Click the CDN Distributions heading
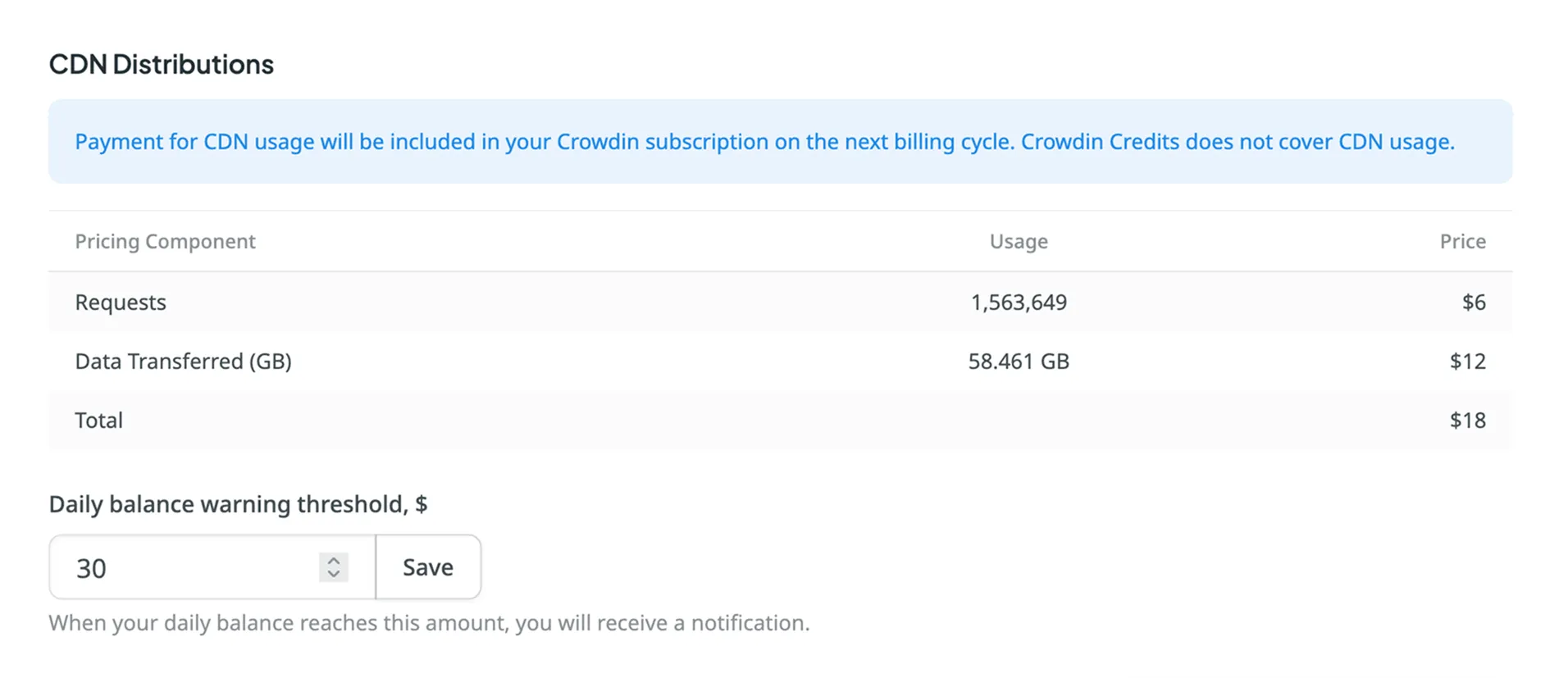This screenshot has height=678, width=1568. (161, 64)
